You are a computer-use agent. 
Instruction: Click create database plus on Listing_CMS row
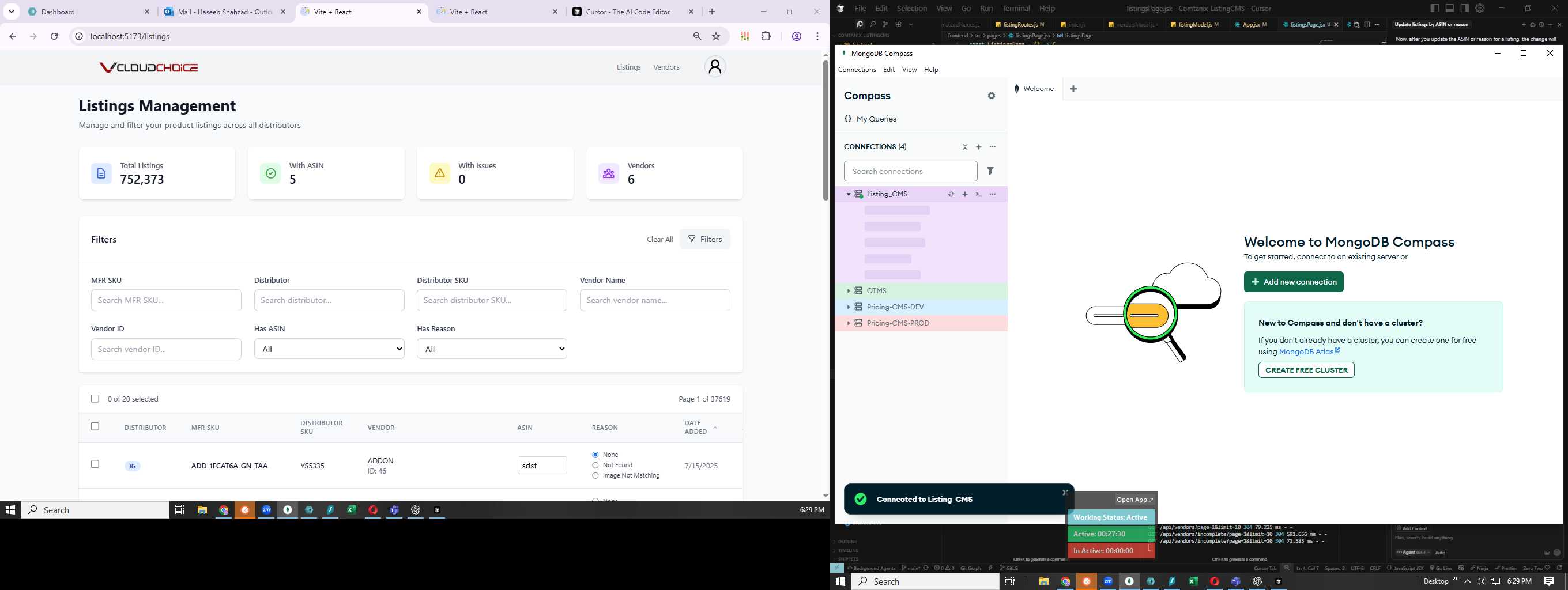[965, 194]
